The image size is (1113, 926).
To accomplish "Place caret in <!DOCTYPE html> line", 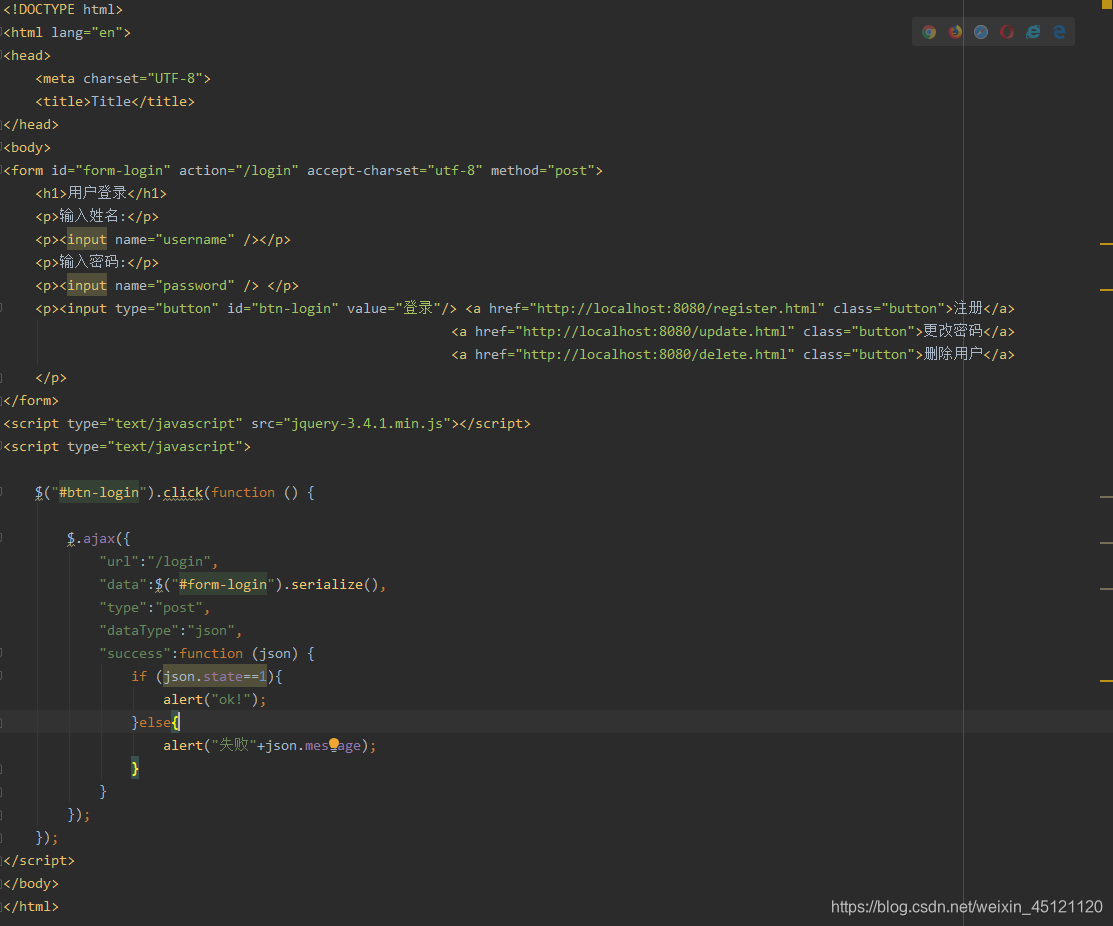I will [63, 9].
